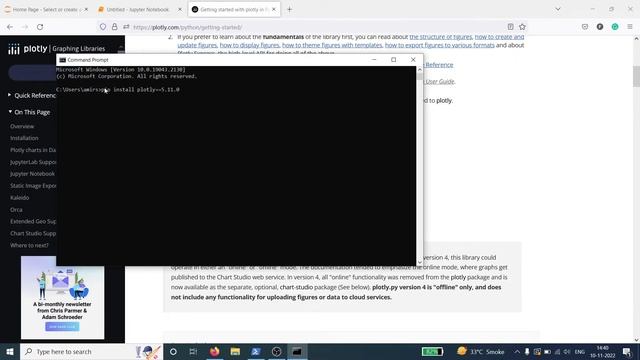Close the Getting started with plotly tab
Screen dimensions: 640x360
[273, 9]
